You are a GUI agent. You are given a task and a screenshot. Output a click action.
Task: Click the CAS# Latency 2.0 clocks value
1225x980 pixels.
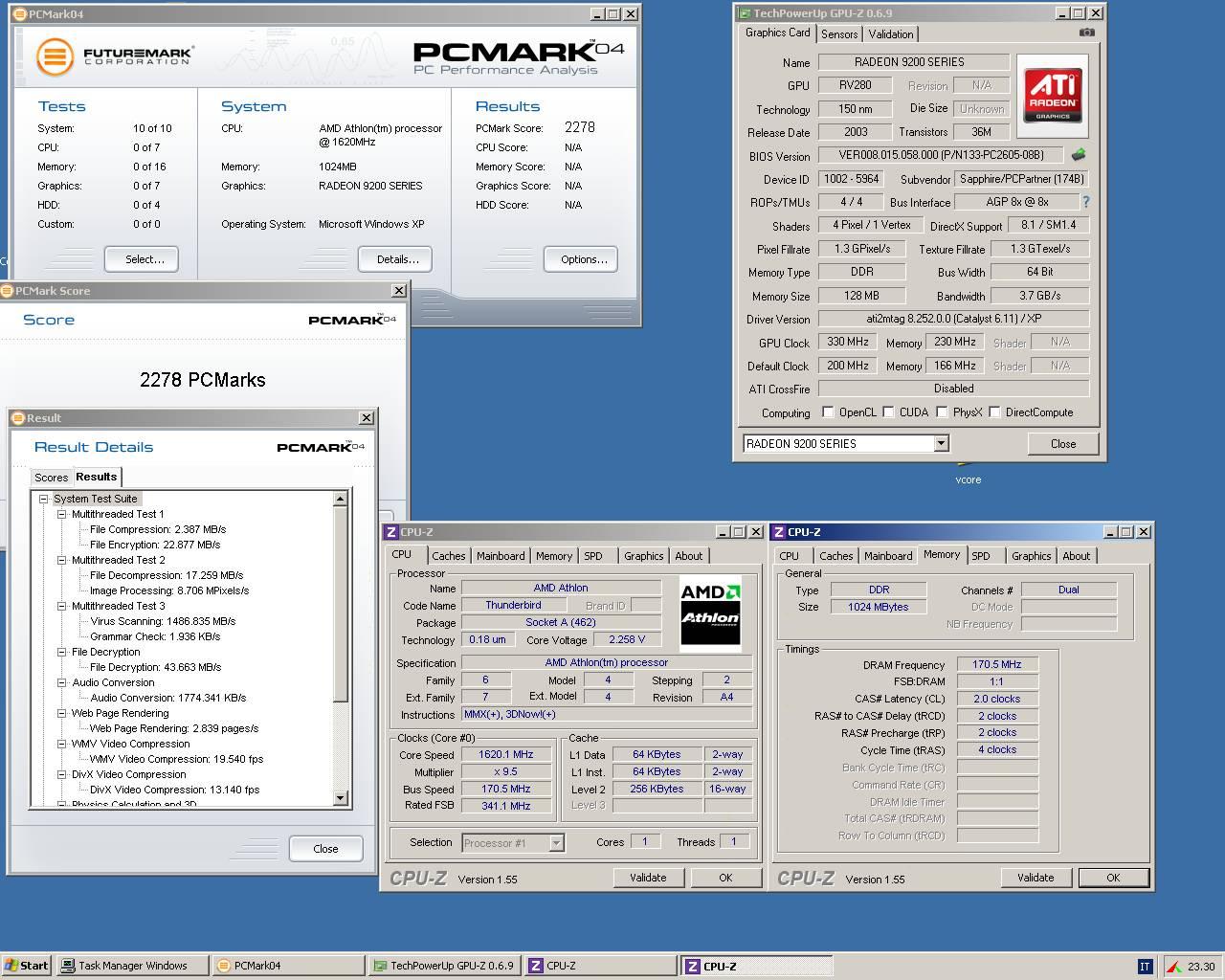coord(997,699)
